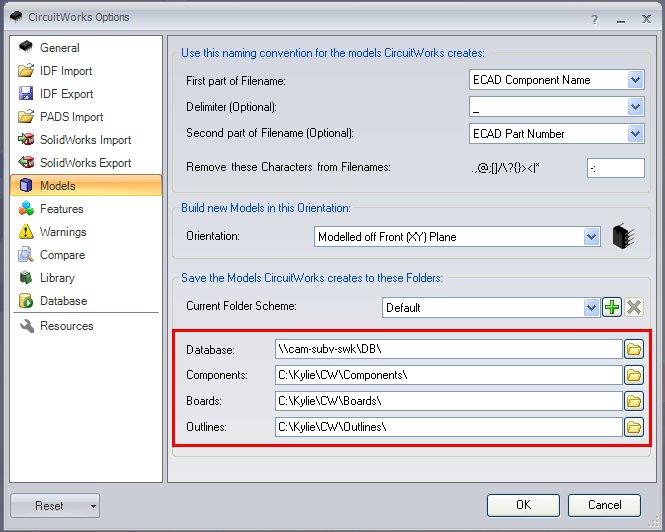Browse for the Database folder
This screenshot has height=532, width=665.
634,349
